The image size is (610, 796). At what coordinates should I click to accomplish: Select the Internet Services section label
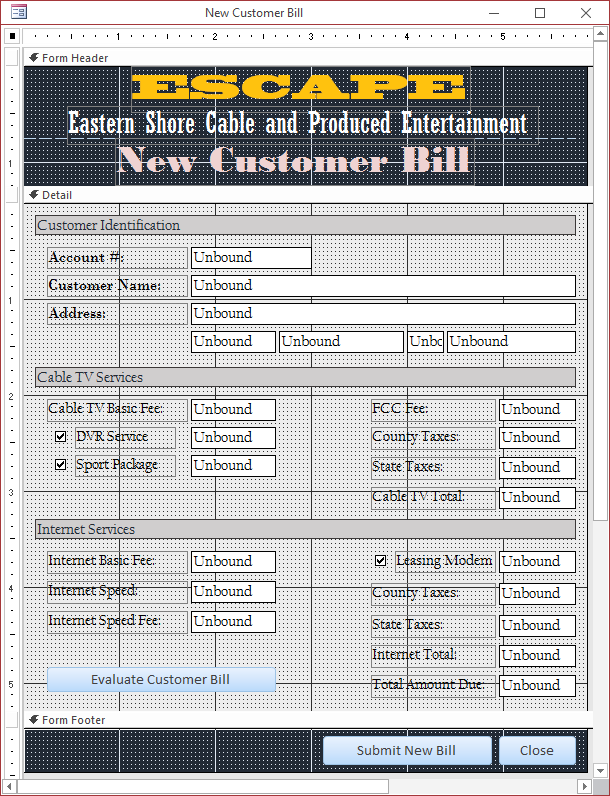pos(306,529)
